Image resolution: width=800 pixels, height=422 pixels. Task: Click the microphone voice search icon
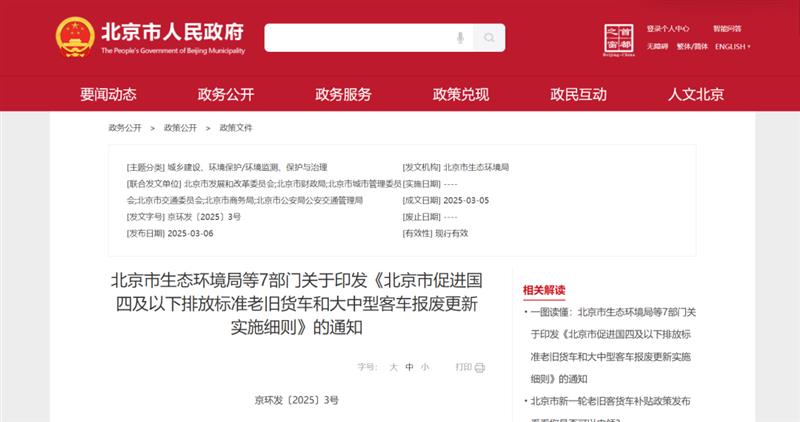pyautogui.click(x=460, y=38)
